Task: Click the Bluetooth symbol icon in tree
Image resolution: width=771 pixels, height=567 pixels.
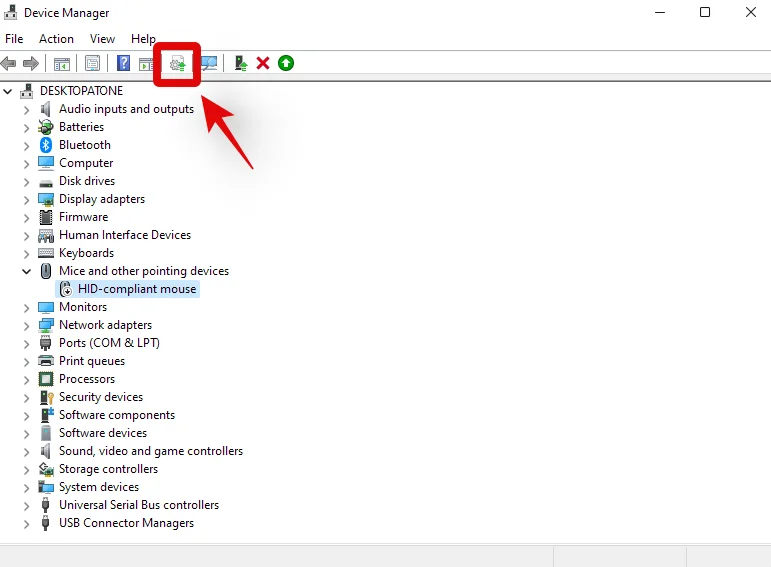Action: click(x=46, y=145)
